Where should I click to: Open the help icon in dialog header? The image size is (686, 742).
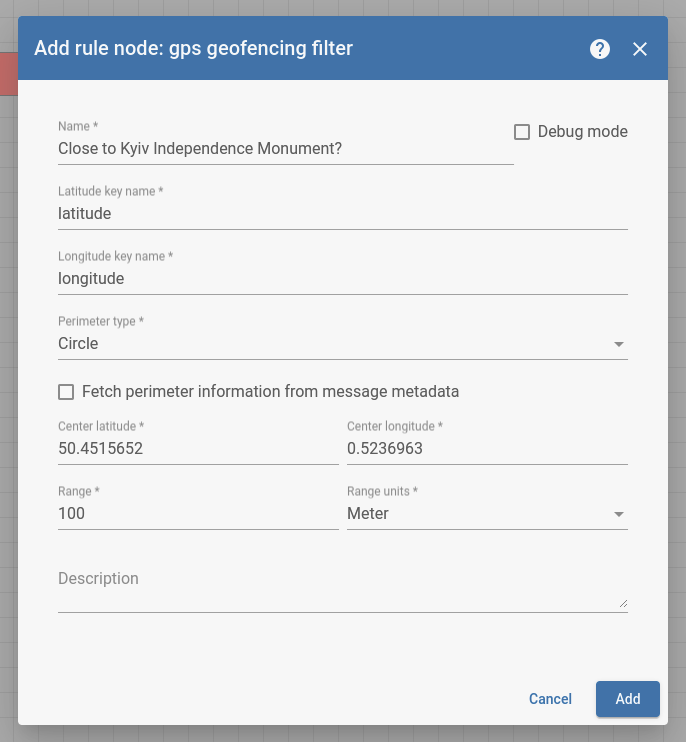599,49
